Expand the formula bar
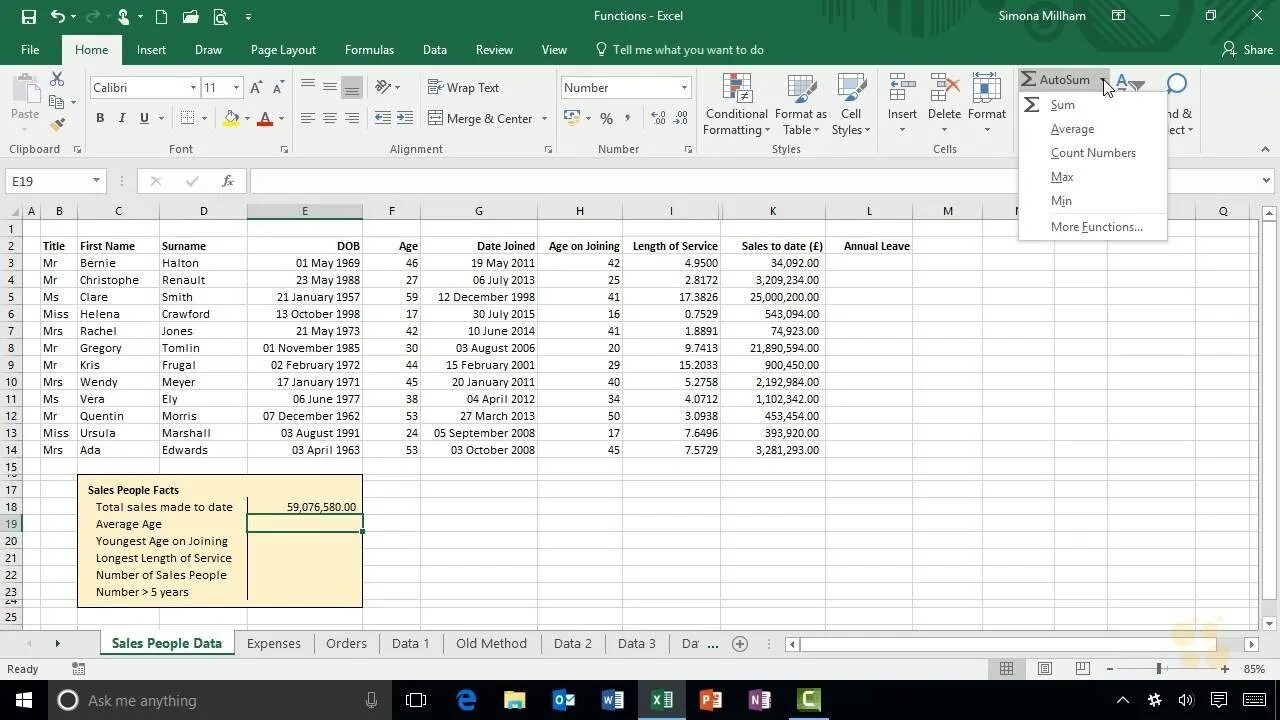 point(1266,181)
